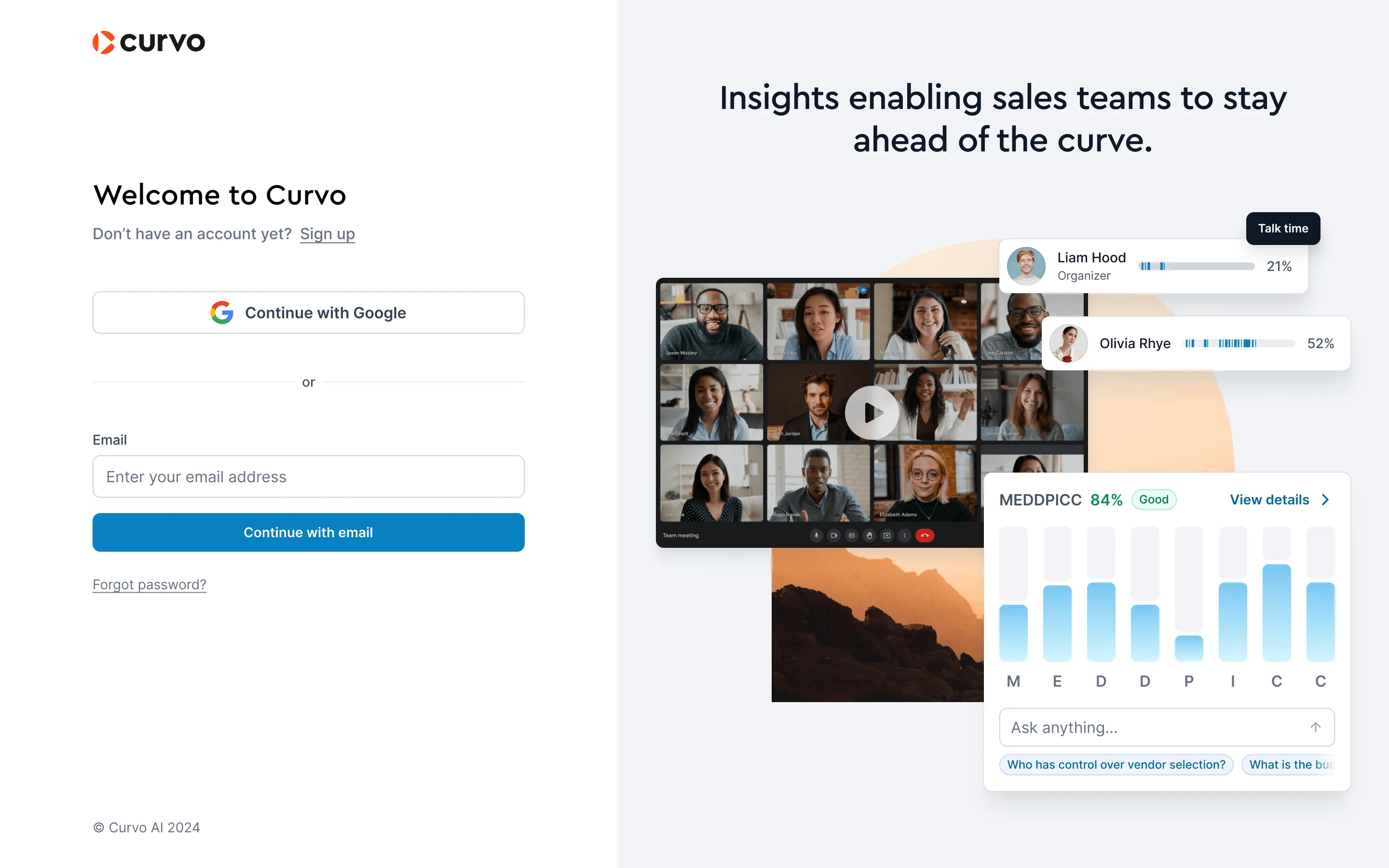Viewport: 1389px width, 868px height.
Task: Click Continue with email button
Action: pyautogui.click(x=308, y=532)
